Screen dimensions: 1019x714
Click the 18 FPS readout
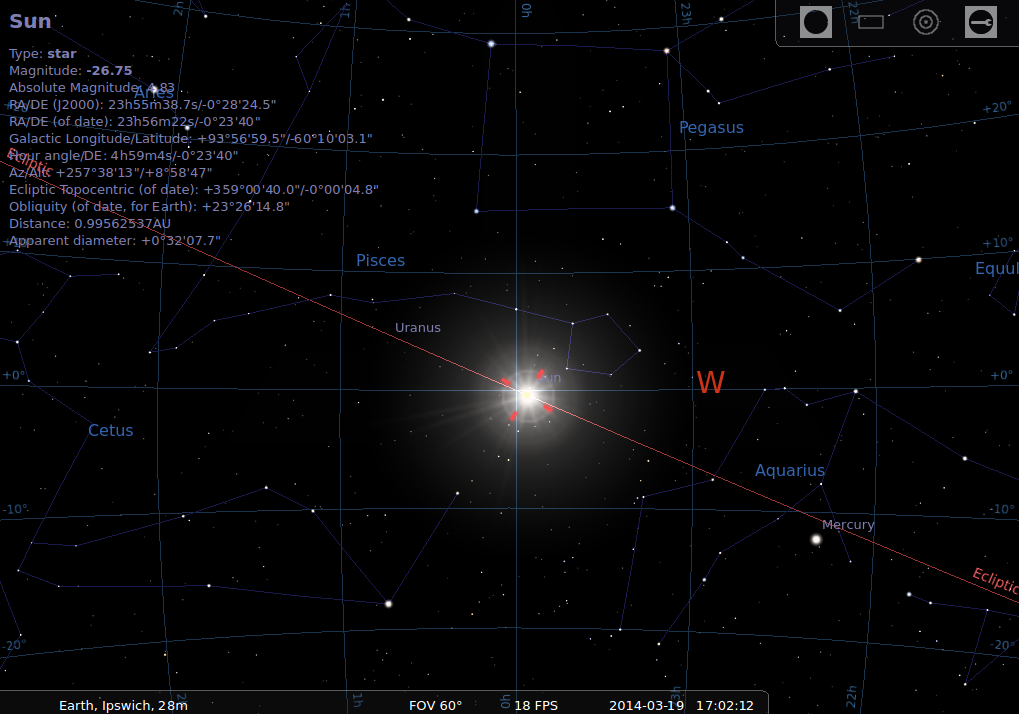[x=536, y=705]
